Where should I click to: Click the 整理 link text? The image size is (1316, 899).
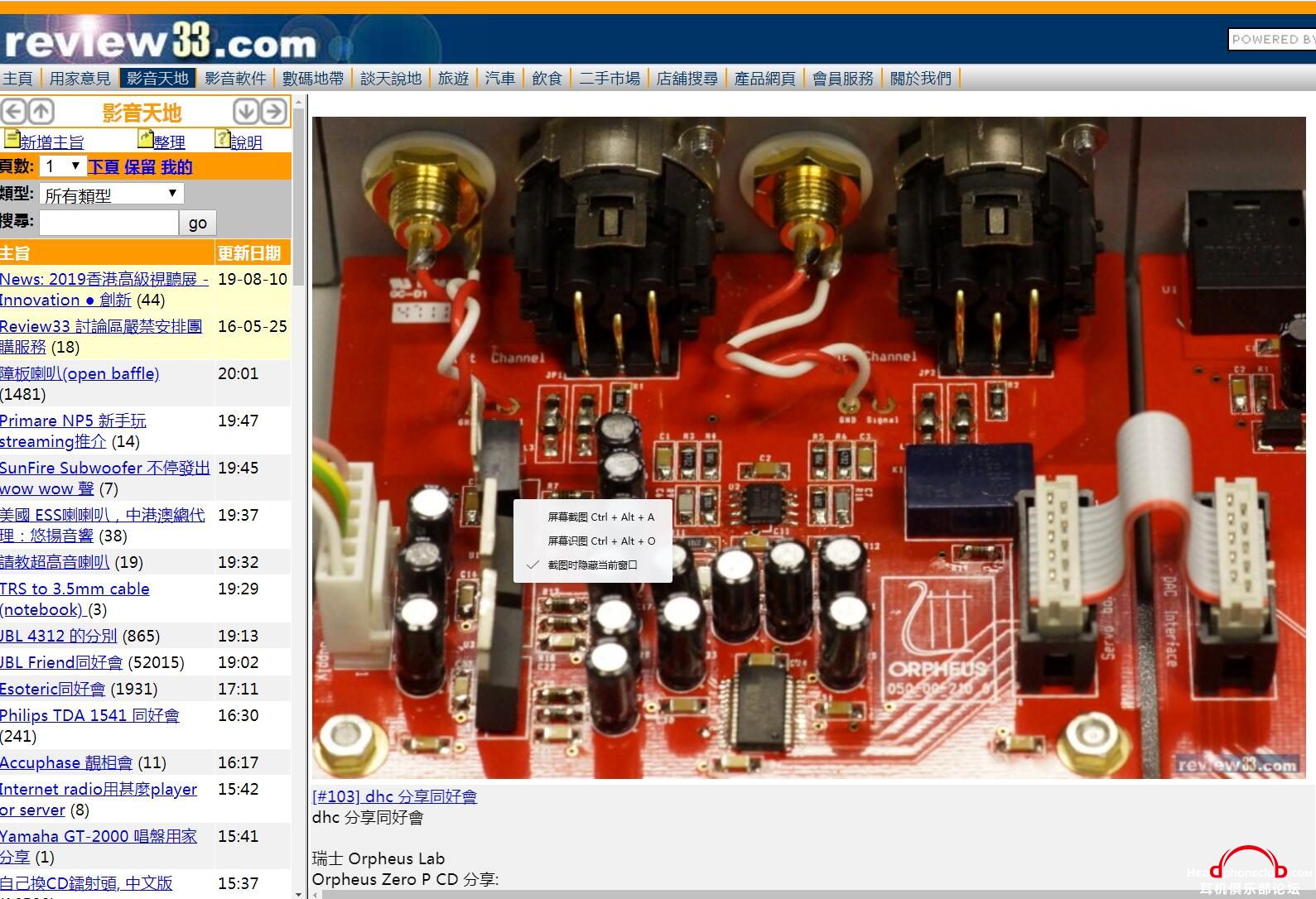[170, 142]
